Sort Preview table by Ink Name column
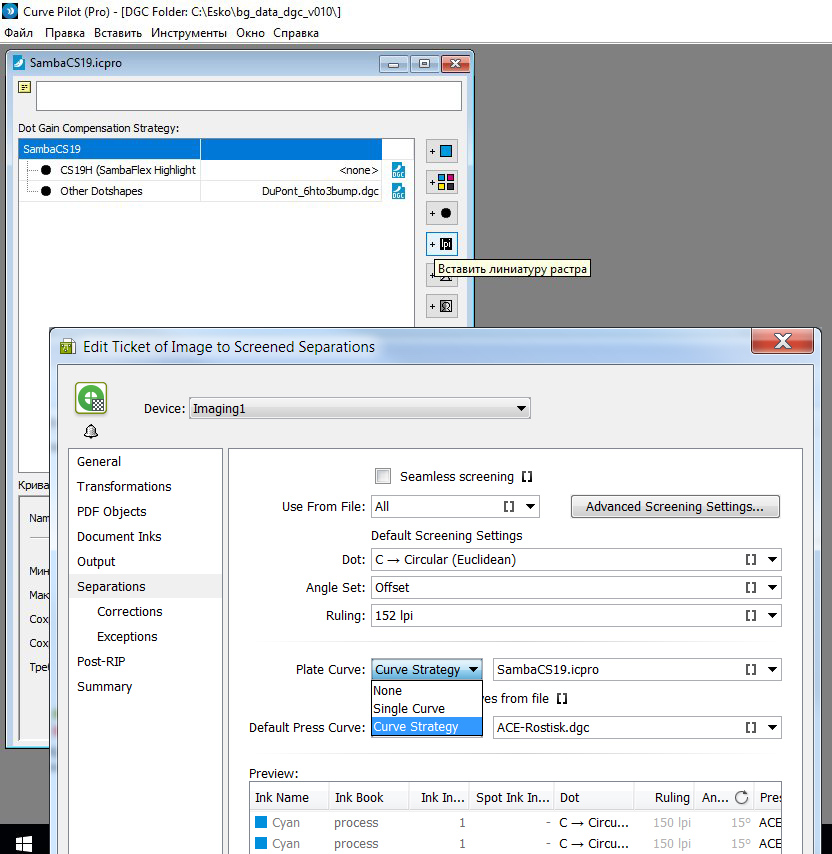This screenshot has width=832, height=854. click(x=289, y=797)
